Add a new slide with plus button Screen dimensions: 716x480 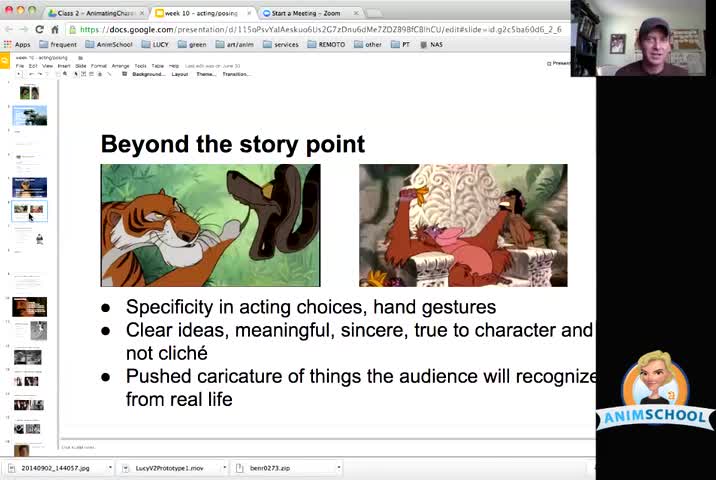tap(19, 74)
